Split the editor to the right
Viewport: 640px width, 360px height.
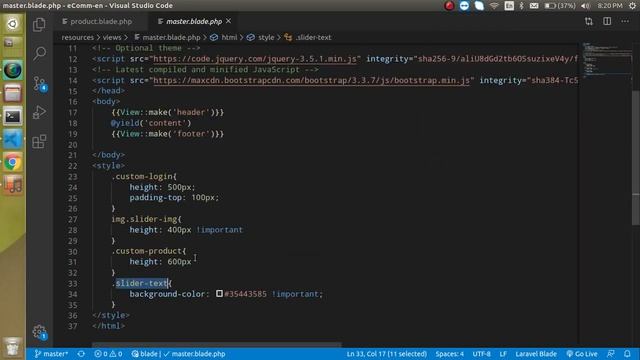[x=607, y=21]
